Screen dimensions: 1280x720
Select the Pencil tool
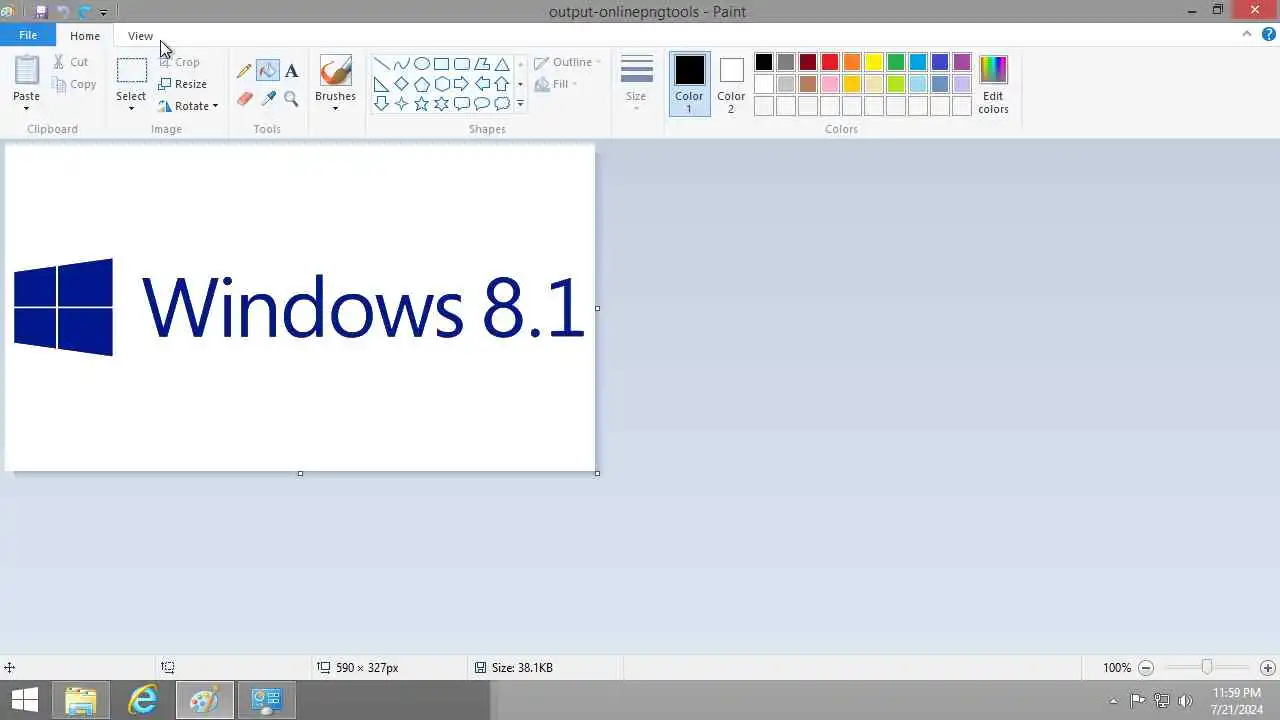pyautogui.click(x=244, y=71)
